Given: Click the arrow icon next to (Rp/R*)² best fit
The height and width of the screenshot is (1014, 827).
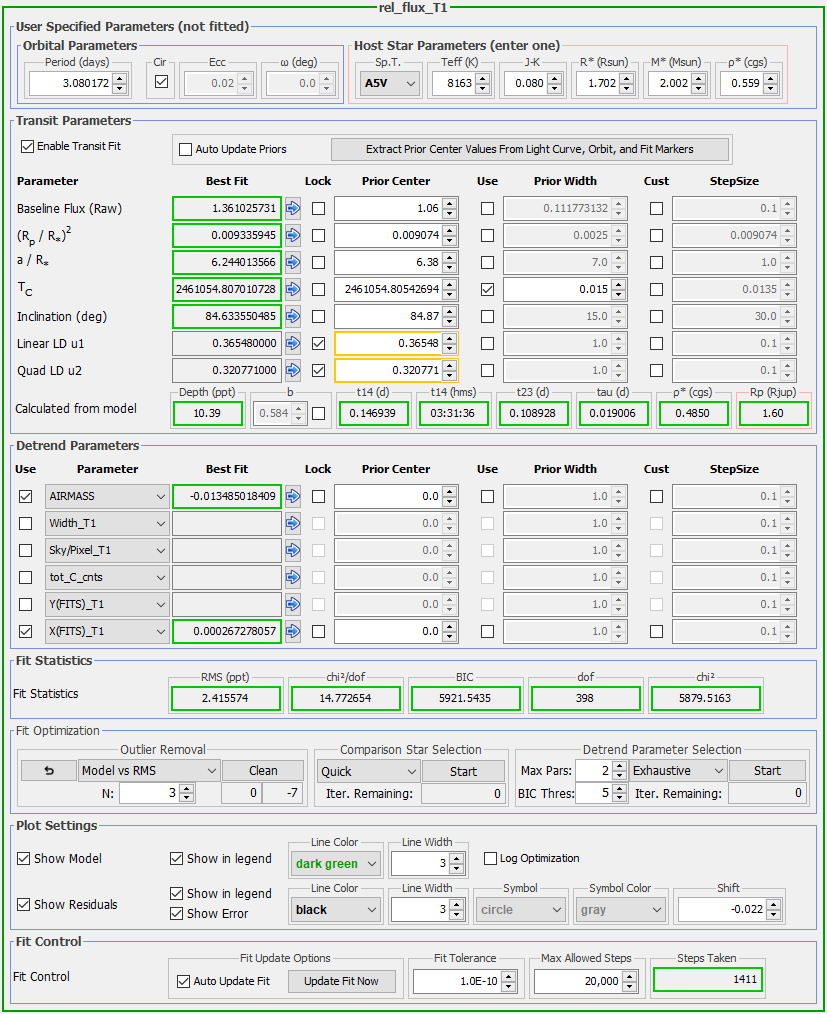Looking at the screenshot, I should (x=293, y=236).
